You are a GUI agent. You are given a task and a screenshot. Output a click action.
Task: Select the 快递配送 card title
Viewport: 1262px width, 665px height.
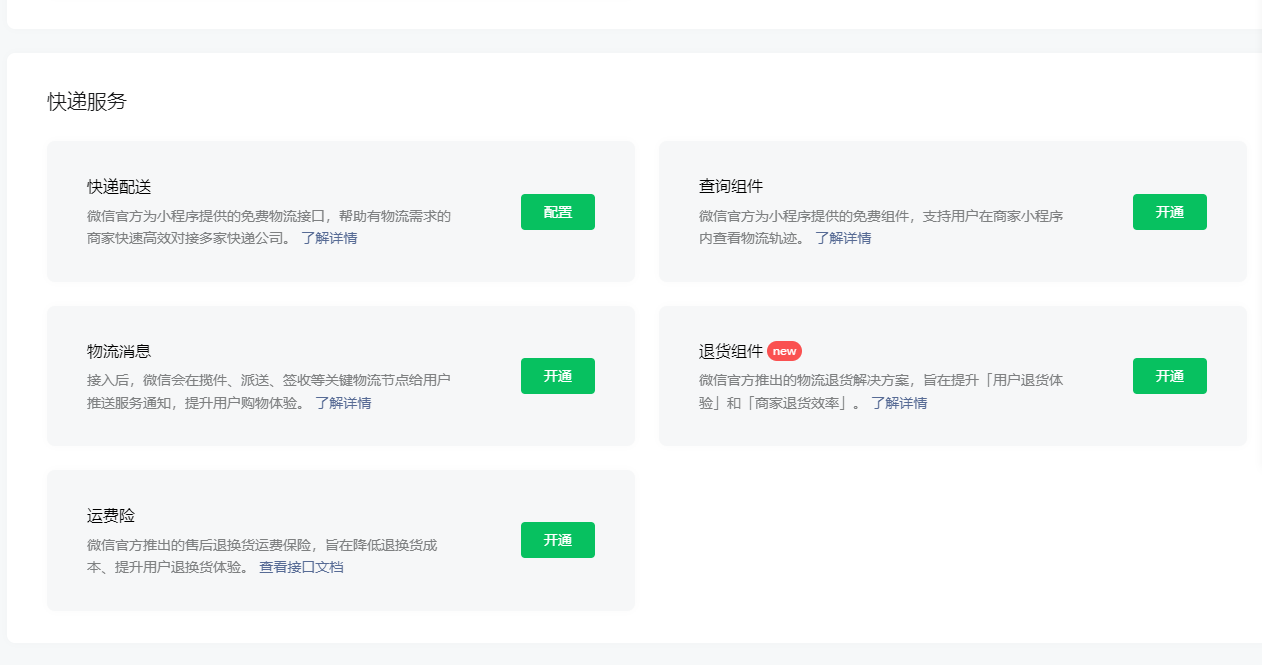click(119, 187)
